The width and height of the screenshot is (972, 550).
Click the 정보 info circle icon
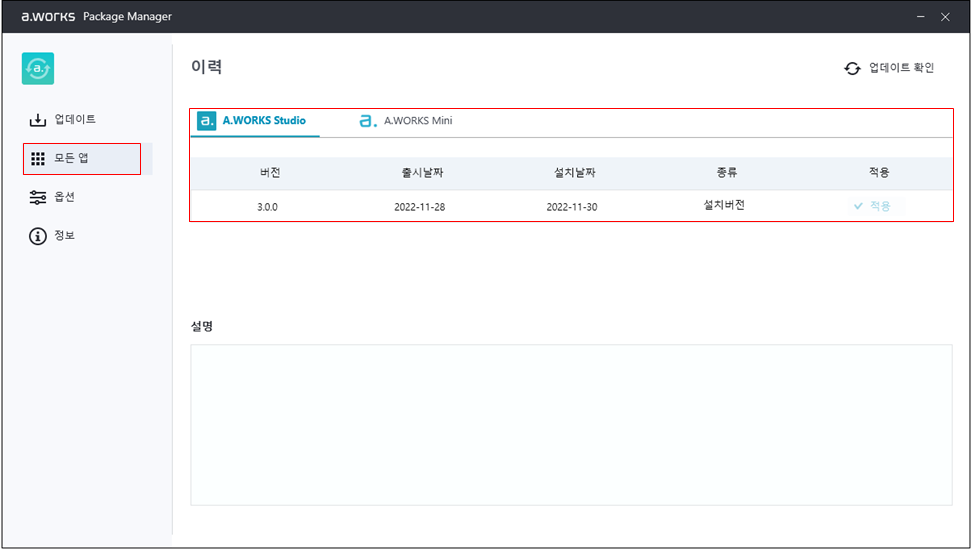pos(38,236)
